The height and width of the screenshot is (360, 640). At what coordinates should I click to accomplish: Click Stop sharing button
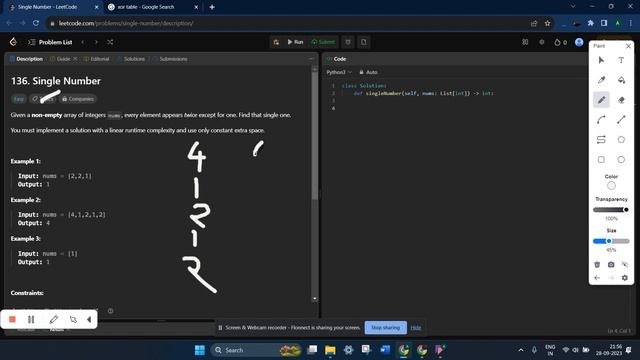click(385, 328)
